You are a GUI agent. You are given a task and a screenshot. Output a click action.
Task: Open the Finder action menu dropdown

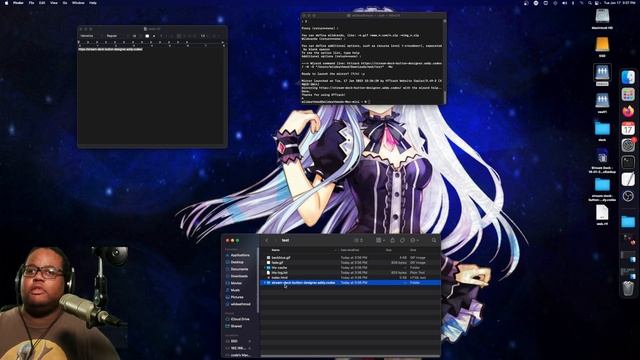(415, 240)
